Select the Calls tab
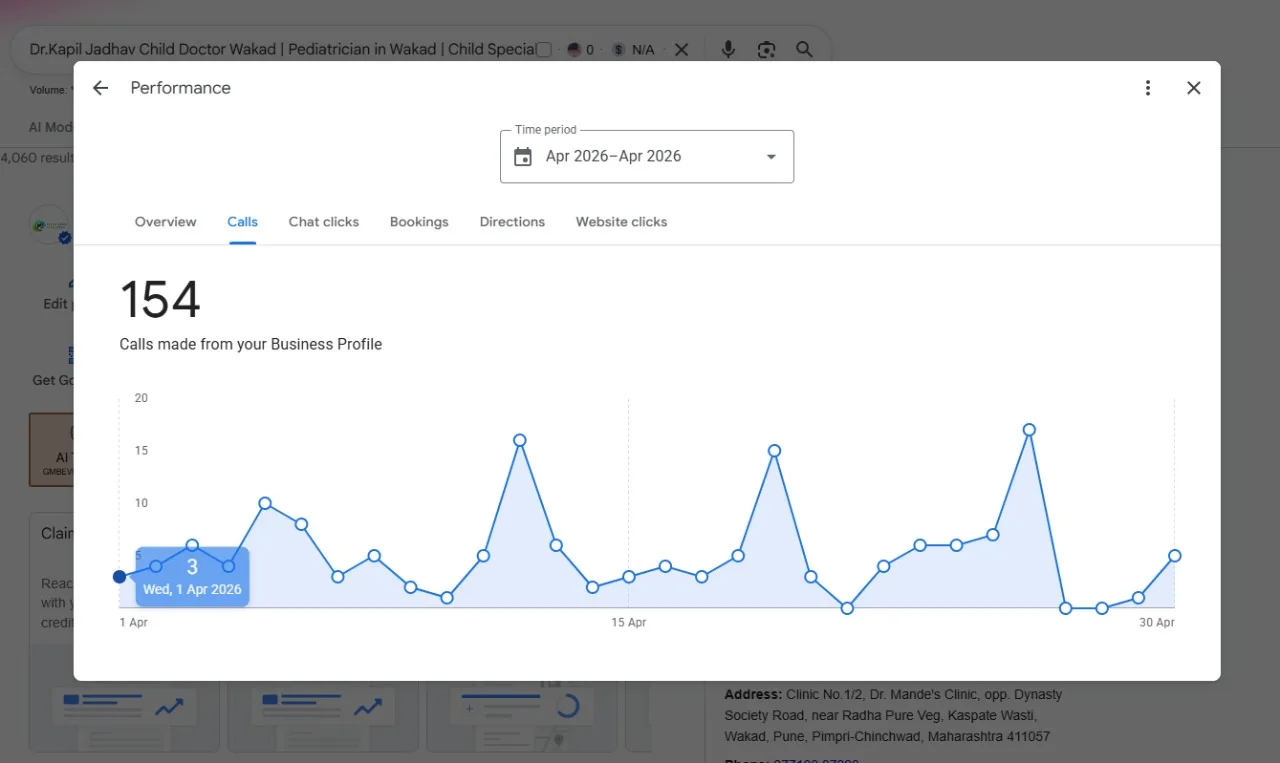 tap(242, 222)
